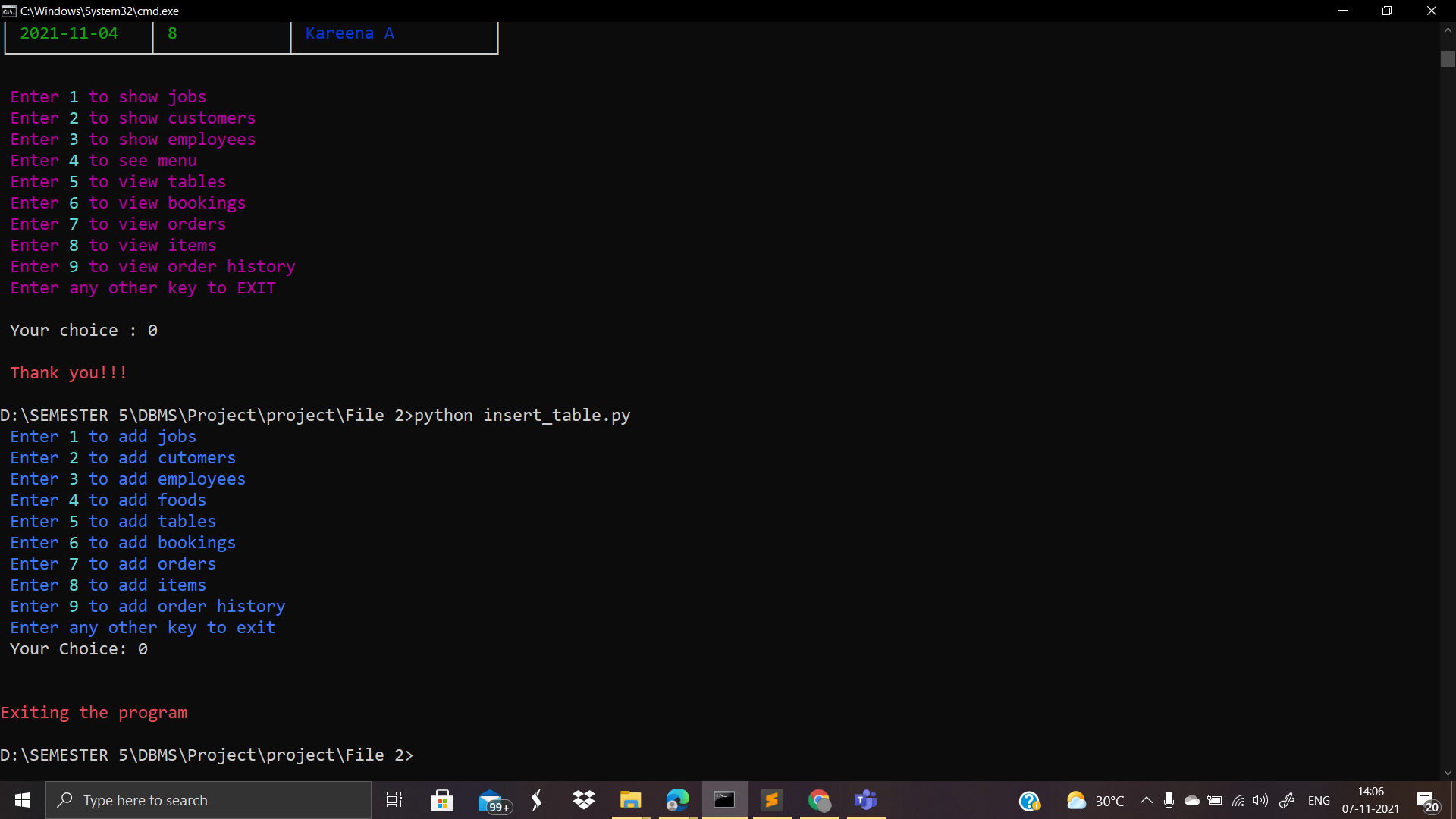
Task: Open the Wi-Fi network flyout
Action: 1238,800
